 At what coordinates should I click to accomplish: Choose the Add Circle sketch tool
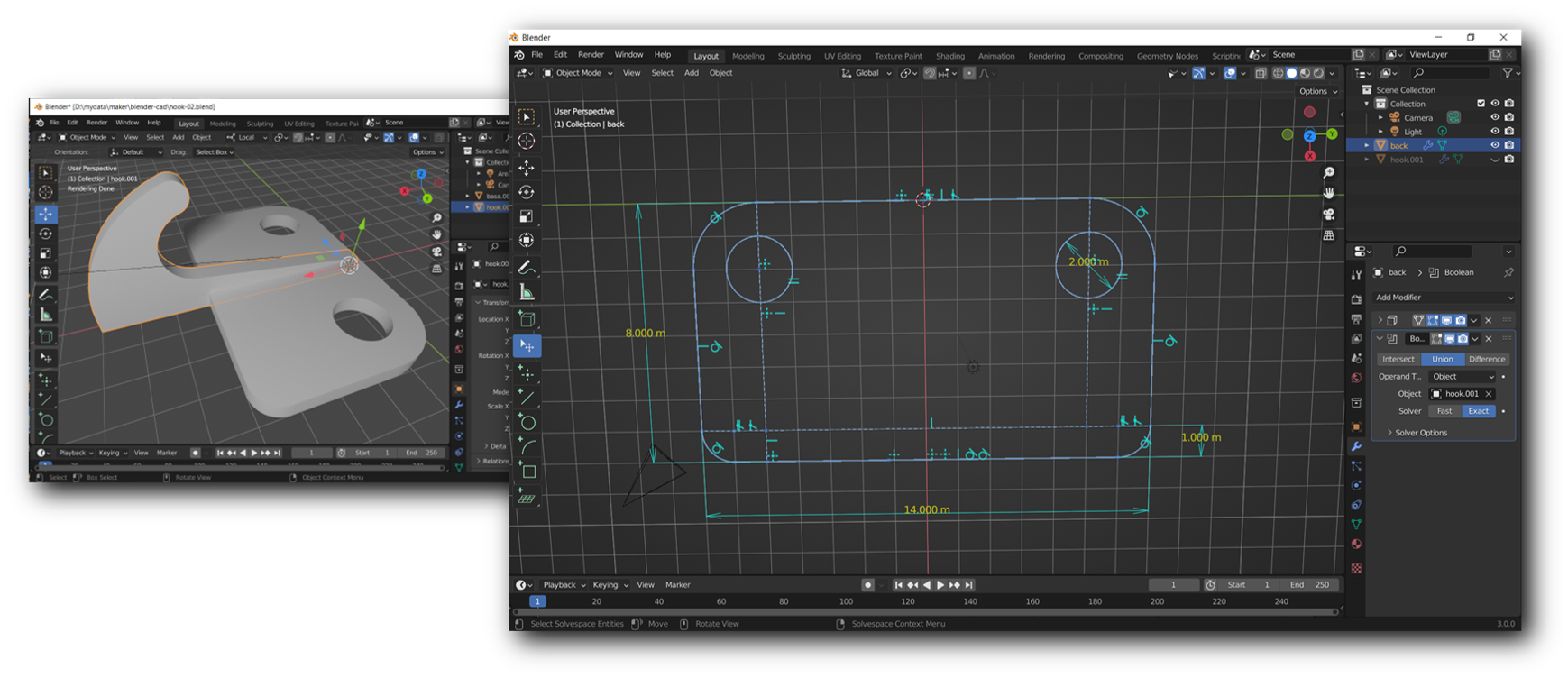[527, 422]
